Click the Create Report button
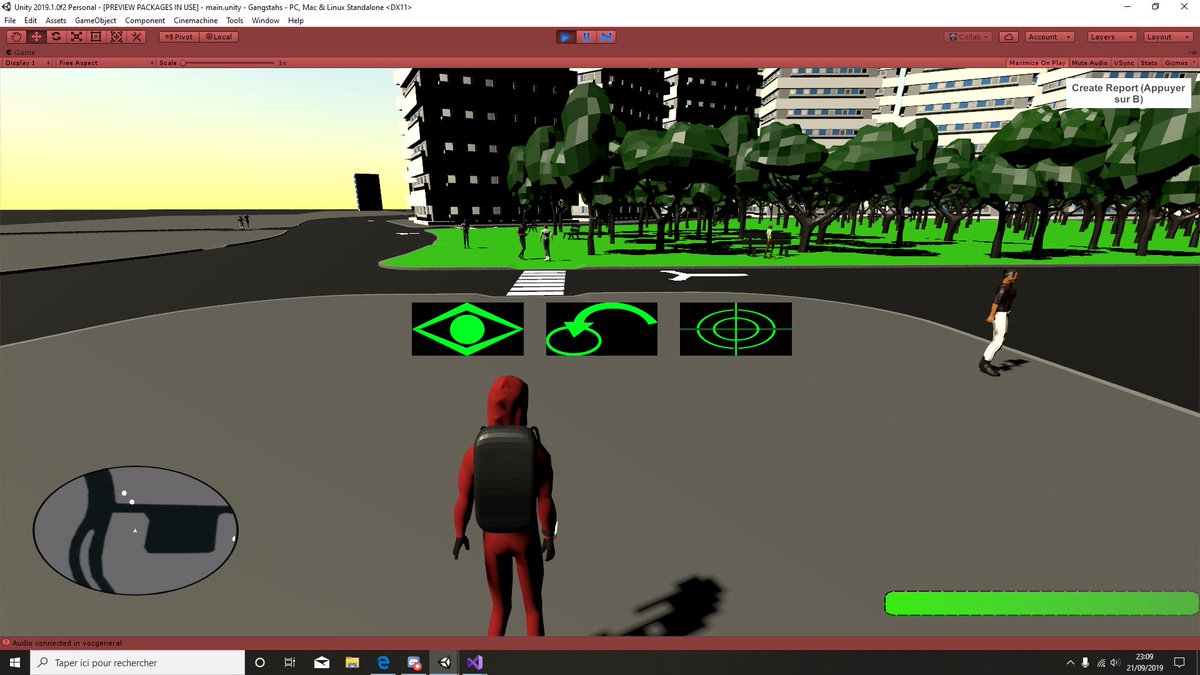Image resolution: width=1200 pixels, height=675 pixels. click(1128, 94)
